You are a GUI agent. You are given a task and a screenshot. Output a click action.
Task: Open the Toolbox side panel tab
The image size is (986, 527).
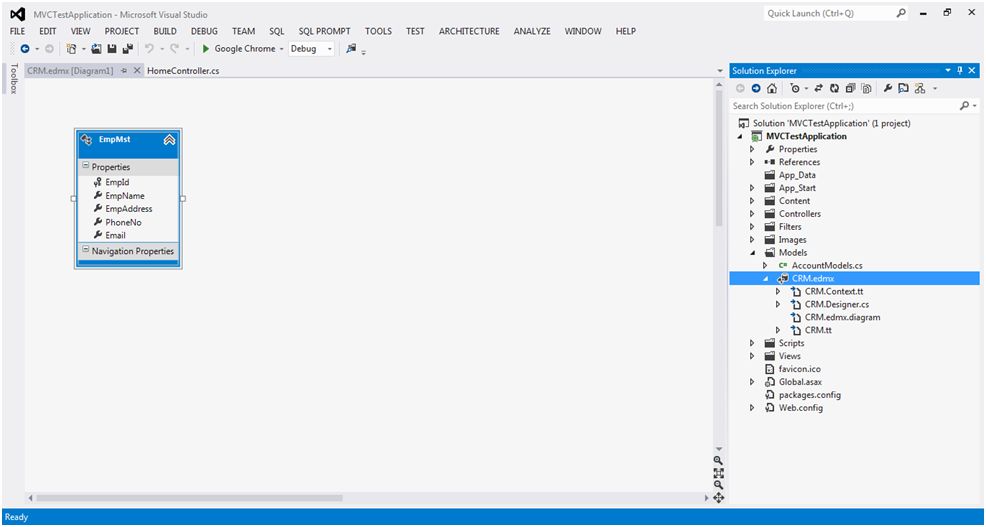pyautogui.click(x=13, y=79)
